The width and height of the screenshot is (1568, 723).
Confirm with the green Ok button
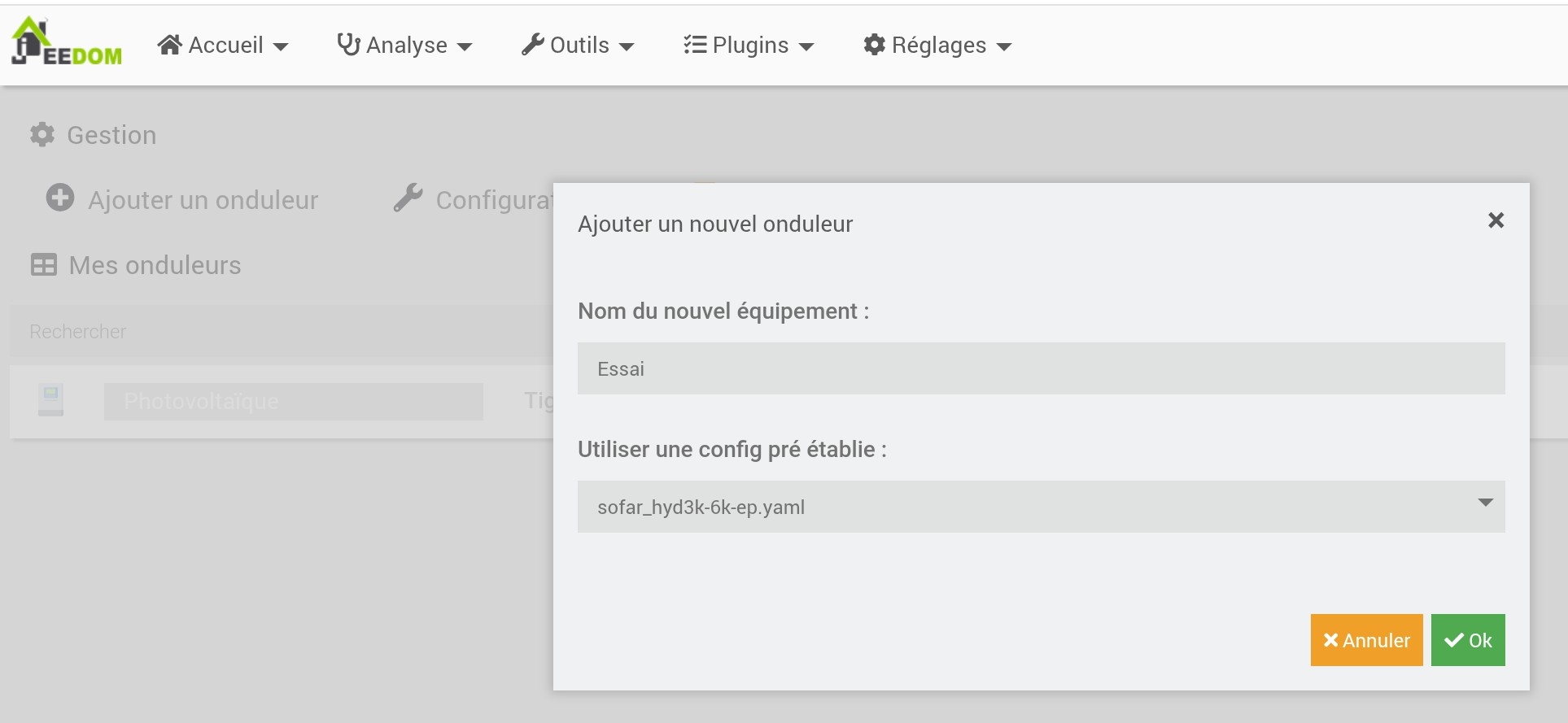coord(1468,640)
